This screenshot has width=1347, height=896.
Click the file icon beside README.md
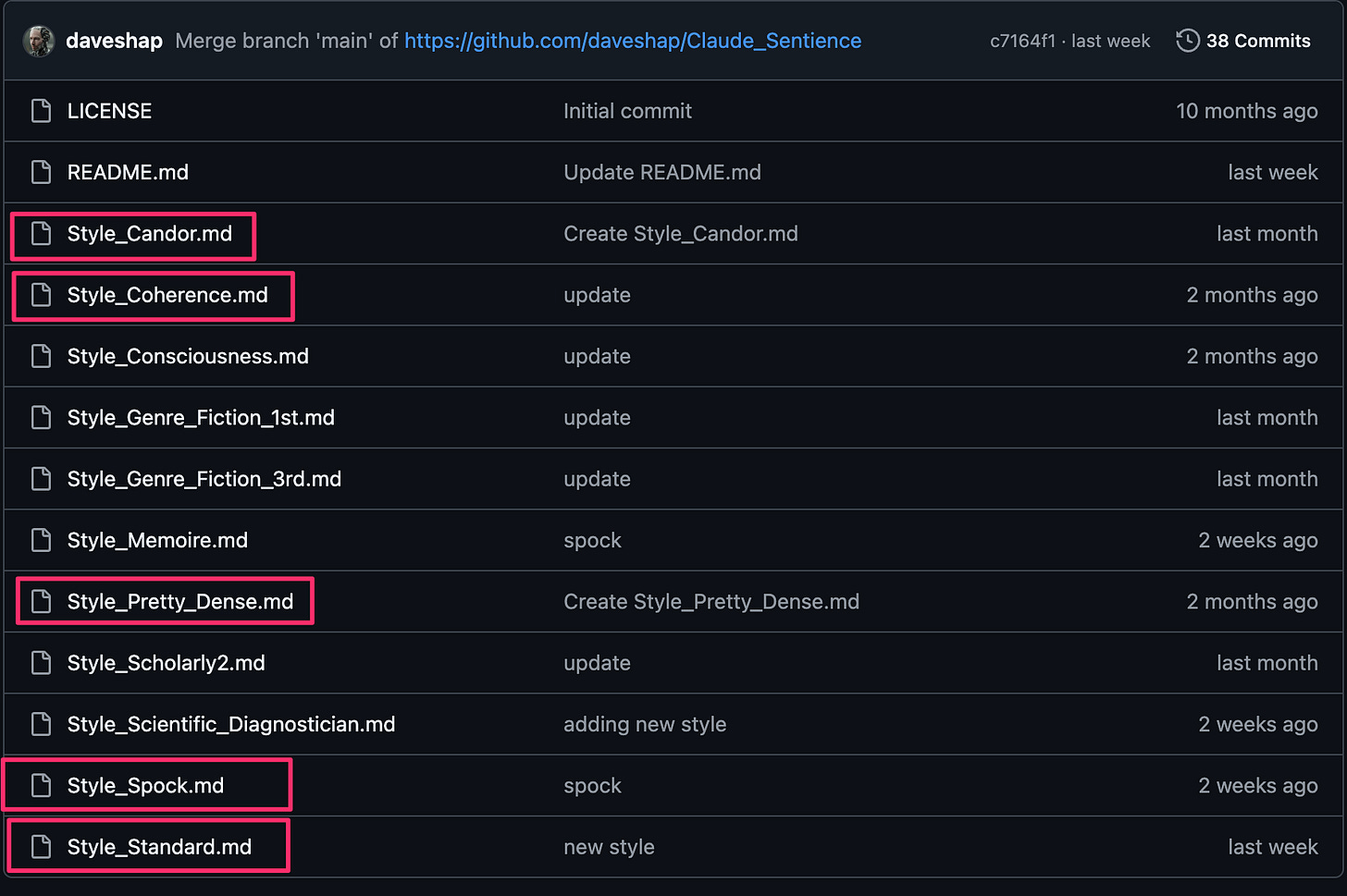pos(41,172)
